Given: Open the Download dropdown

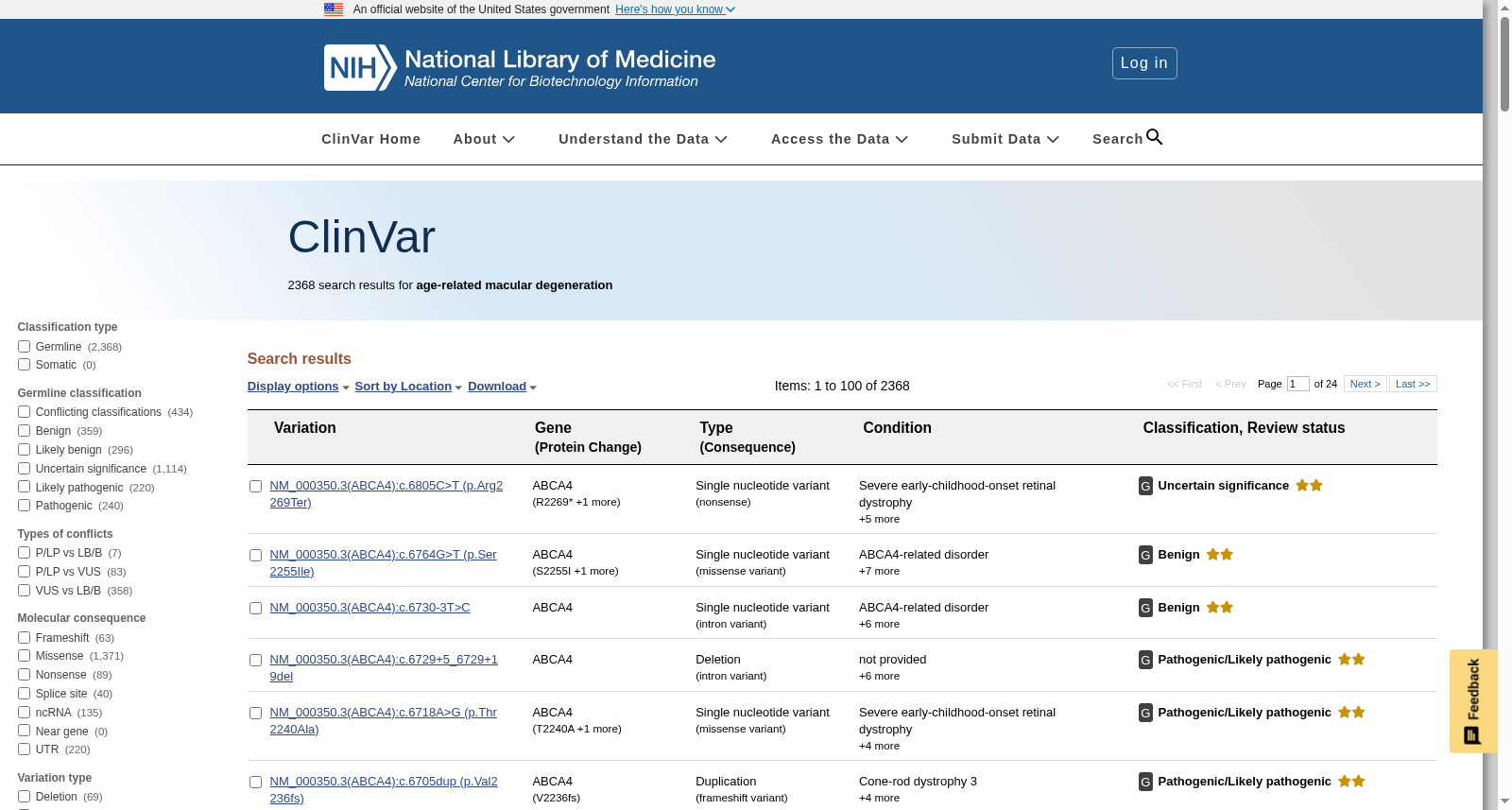Looking at the screenshot, I should coord(502,387).
